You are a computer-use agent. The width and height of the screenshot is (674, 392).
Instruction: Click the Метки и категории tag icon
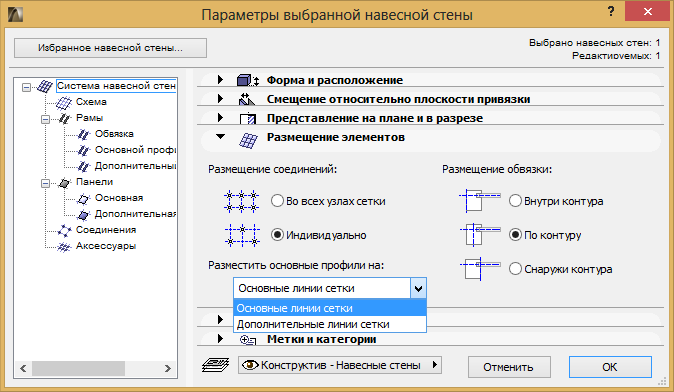coord(248,340)
